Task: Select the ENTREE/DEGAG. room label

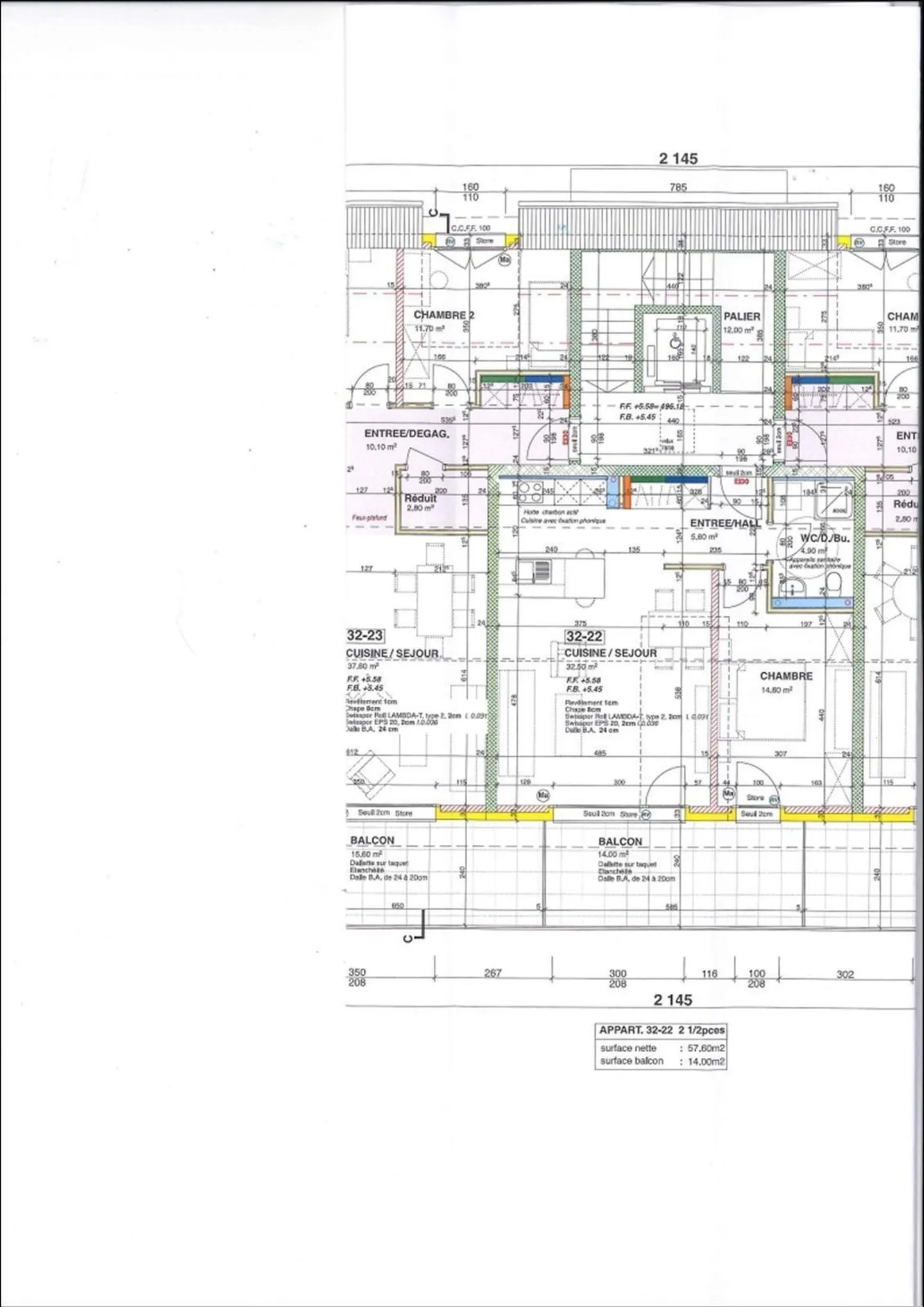Action: [406, 434]
